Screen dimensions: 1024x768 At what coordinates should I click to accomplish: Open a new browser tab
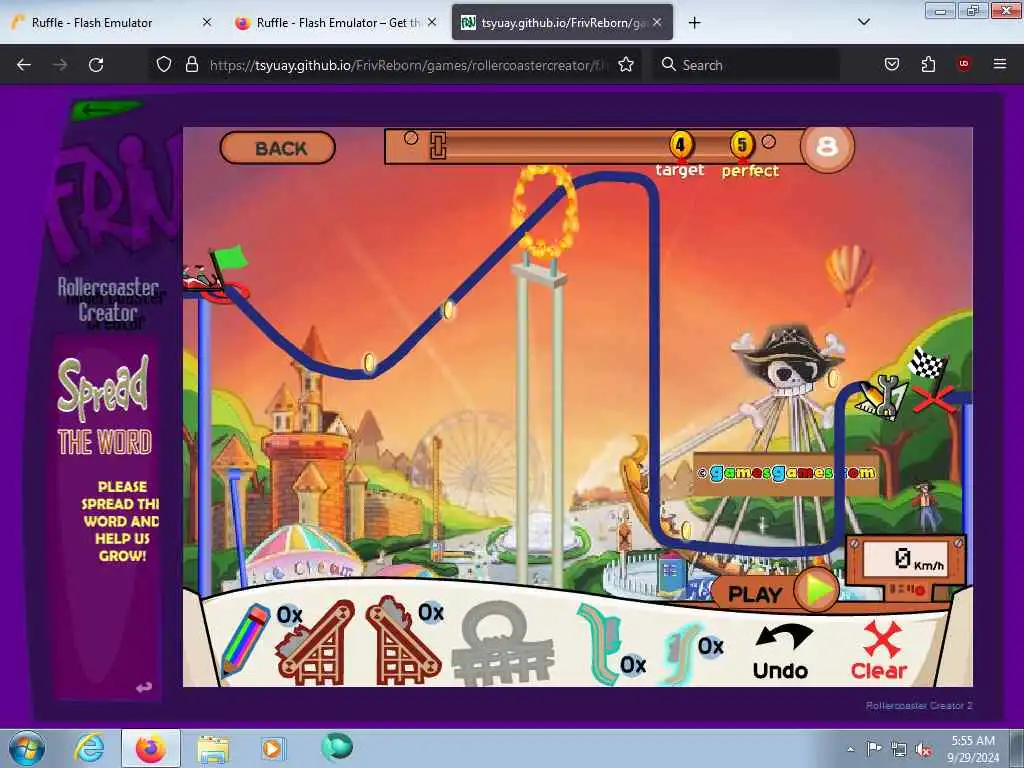(694, 23)
